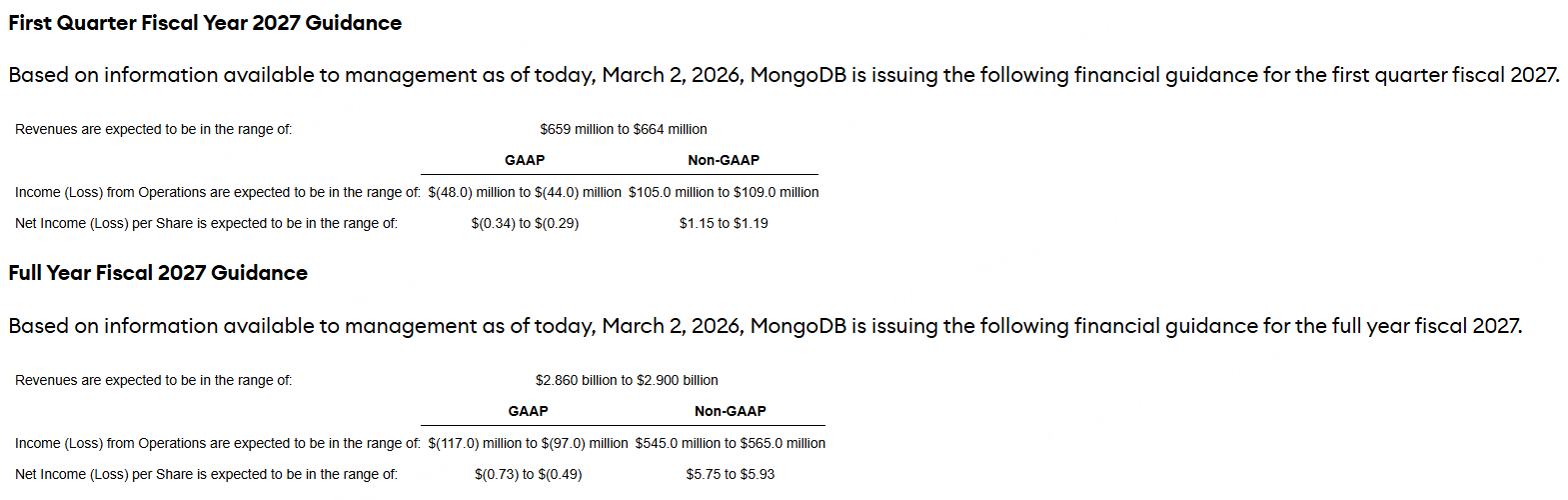Click the $(0.73) to $(0.49) per share value

tap(528, 474)
